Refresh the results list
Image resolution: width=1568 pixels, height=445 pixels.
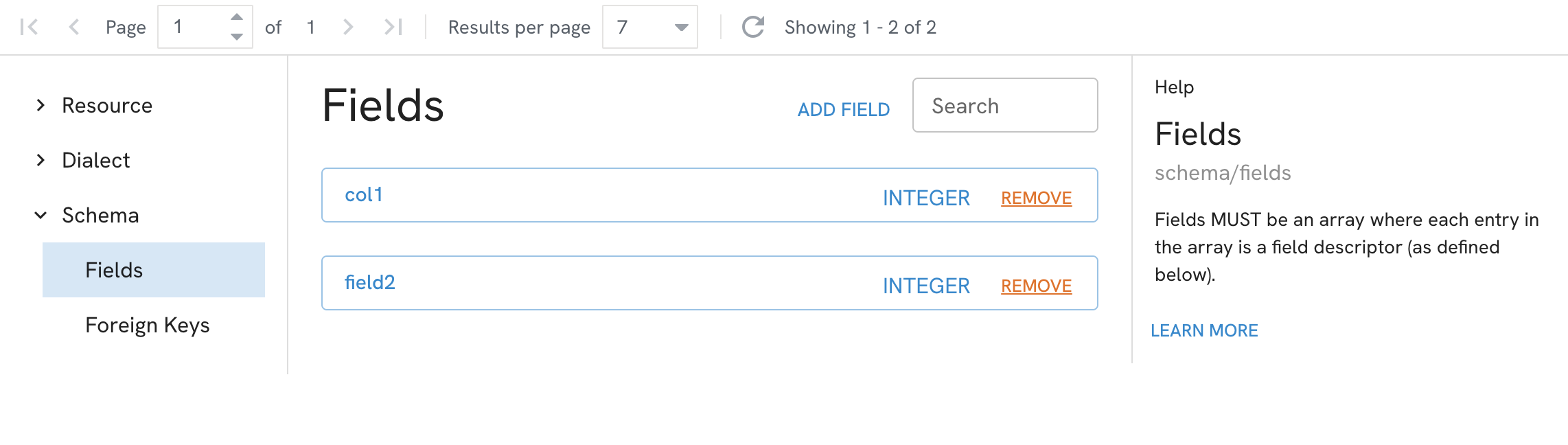point(752,27)
